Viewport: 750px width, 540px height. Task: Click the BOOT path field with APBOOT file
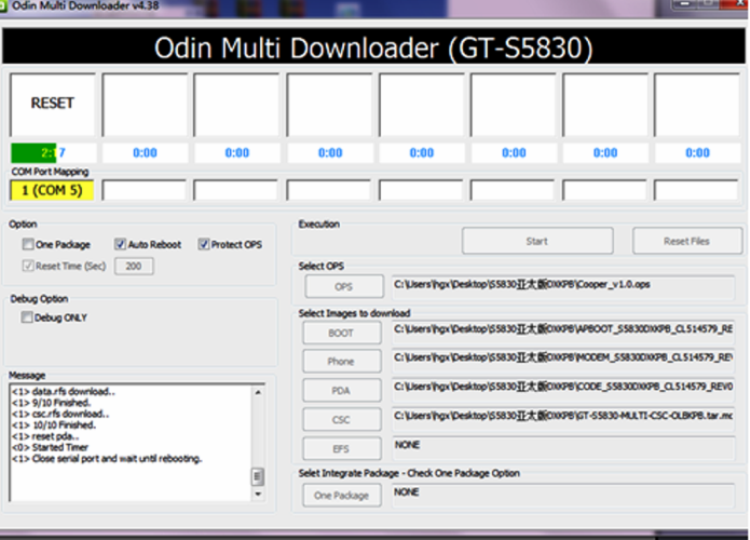(563, 331)
